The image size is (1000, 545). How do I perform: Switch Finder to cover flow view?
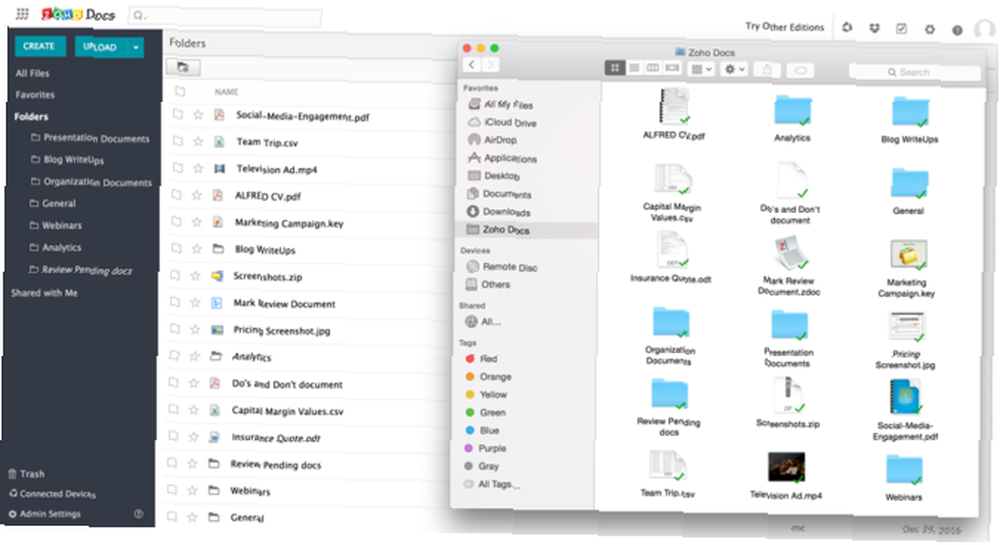coord(672,68)
